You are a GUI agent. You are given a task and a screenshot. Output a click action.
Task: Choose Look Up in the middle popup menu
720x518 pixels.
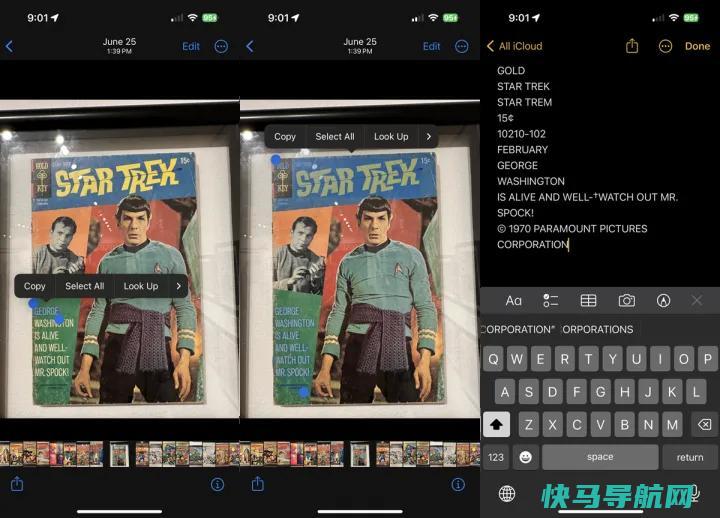[x=391, y=136]
